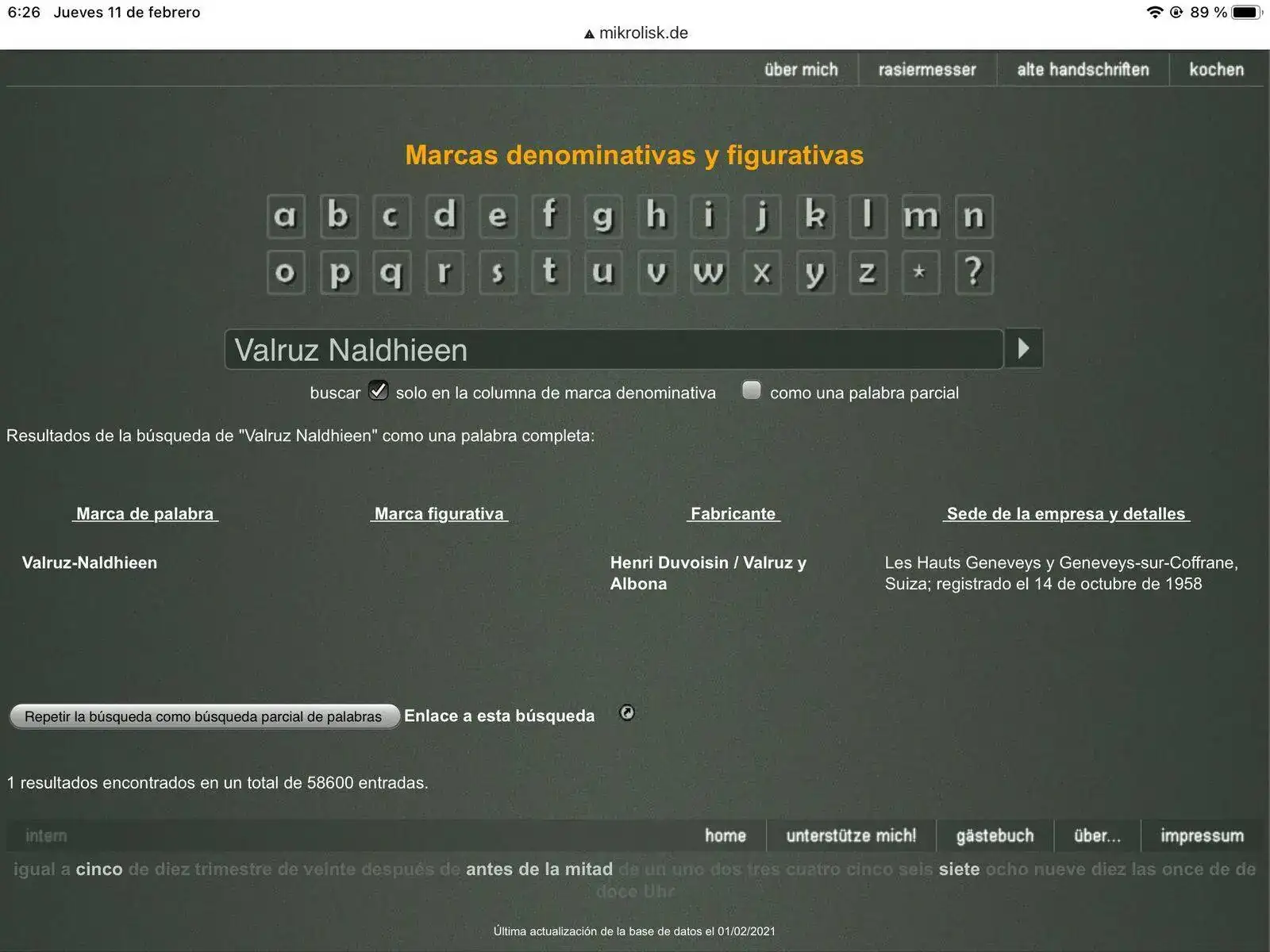The width and height of the screenshot is (1270, 952).
Task: Open the letter y index
Action: [815, 273]
